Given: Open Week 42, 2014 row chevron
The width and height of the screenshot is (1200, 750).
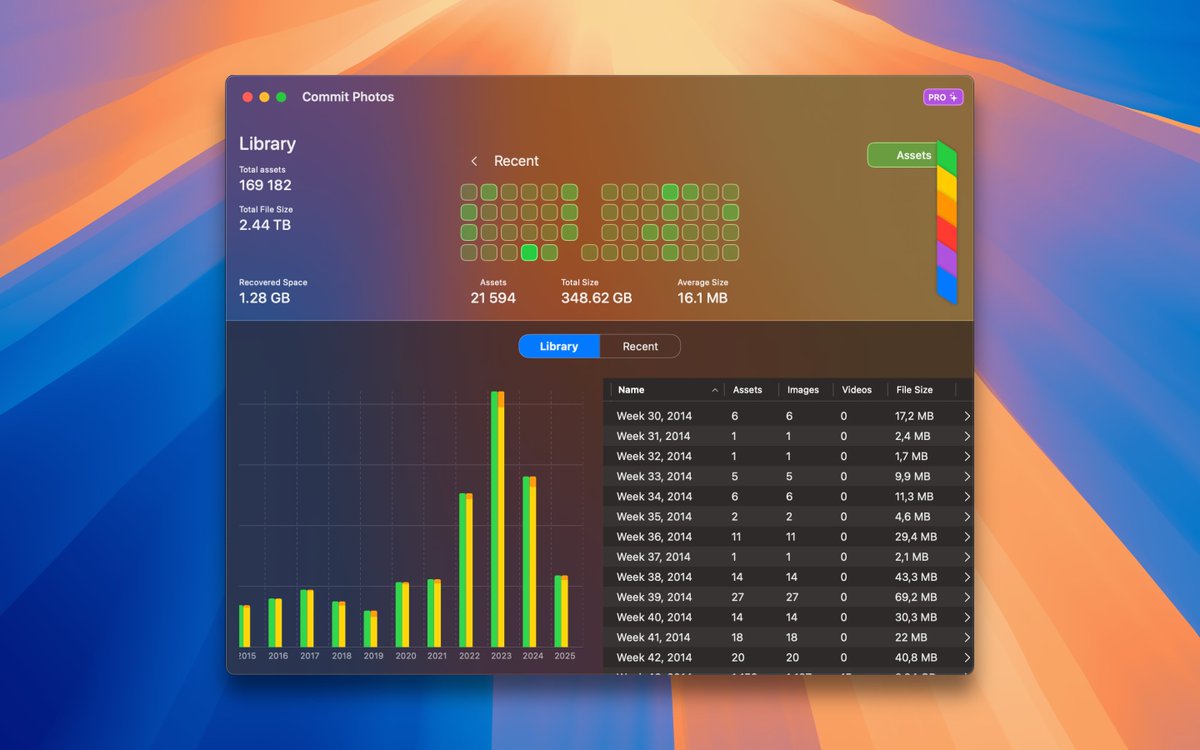Looking at the screenshot, I should tap(967, 657).
